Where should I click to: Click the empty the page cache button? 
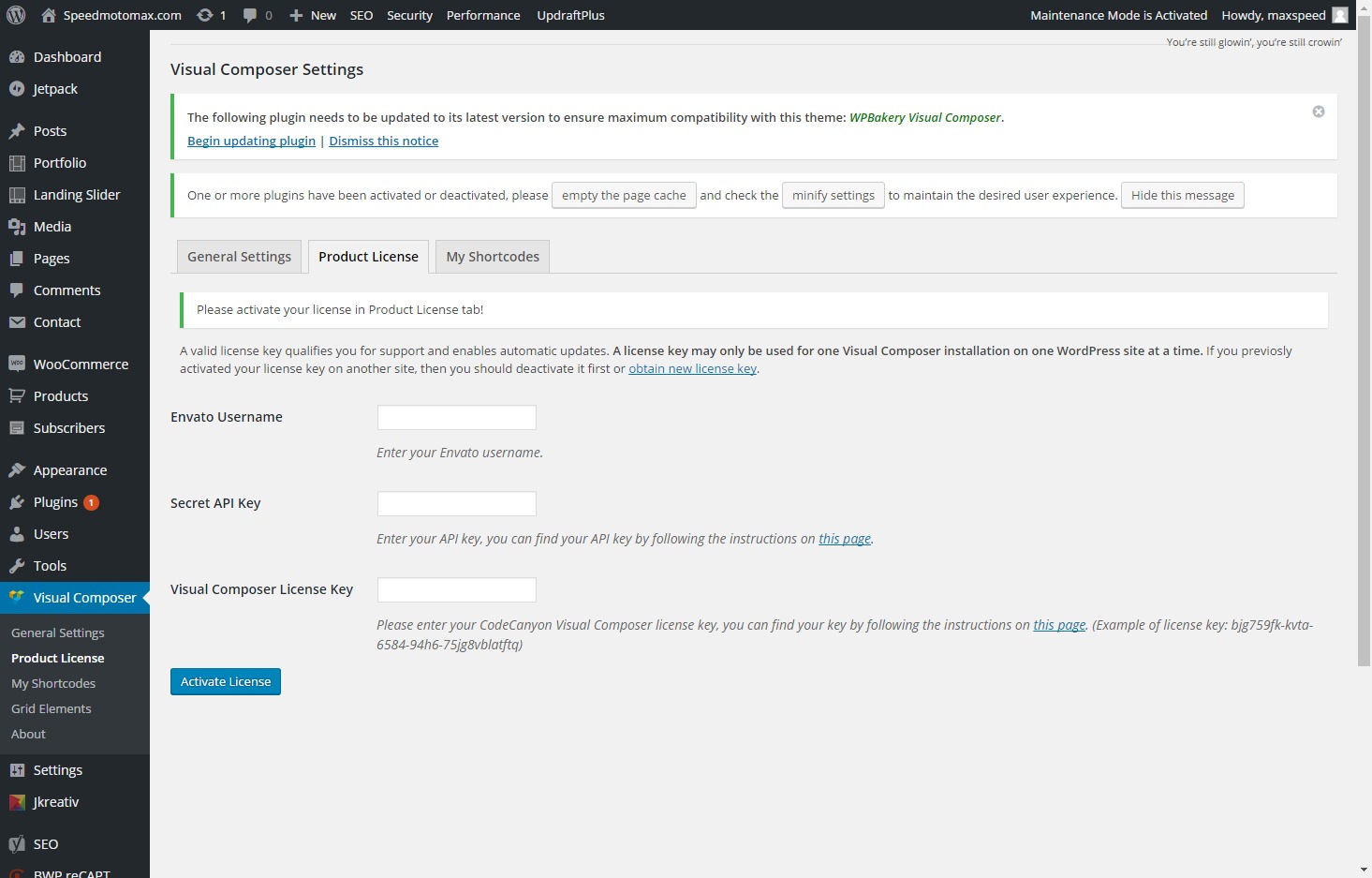(624, 195)
